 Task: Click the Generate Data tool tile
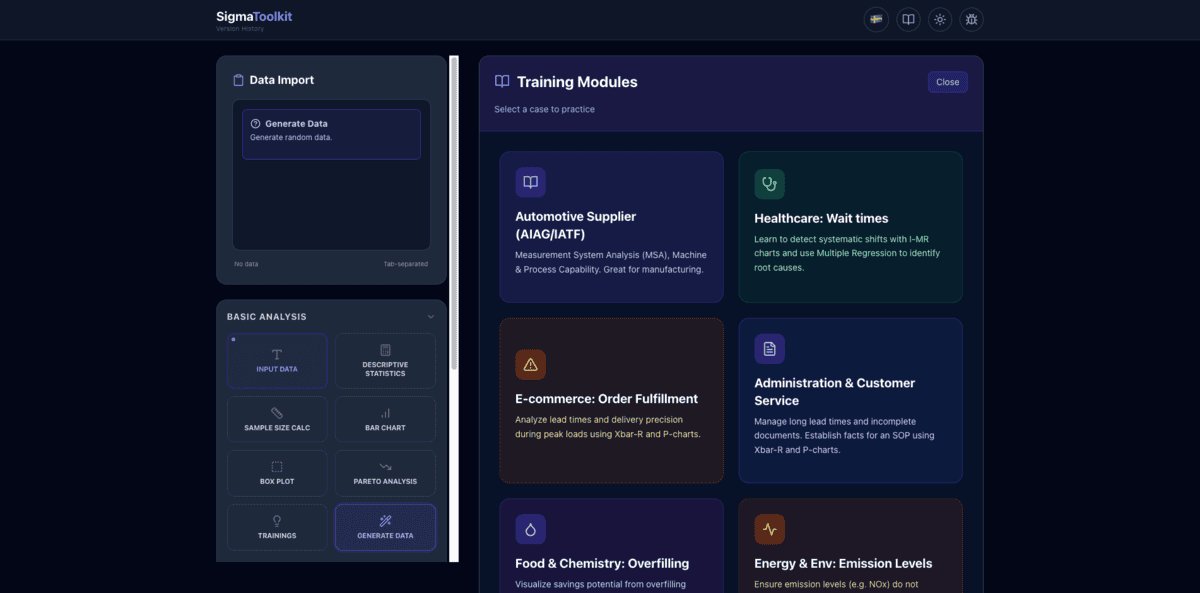(x=385, y=527)
